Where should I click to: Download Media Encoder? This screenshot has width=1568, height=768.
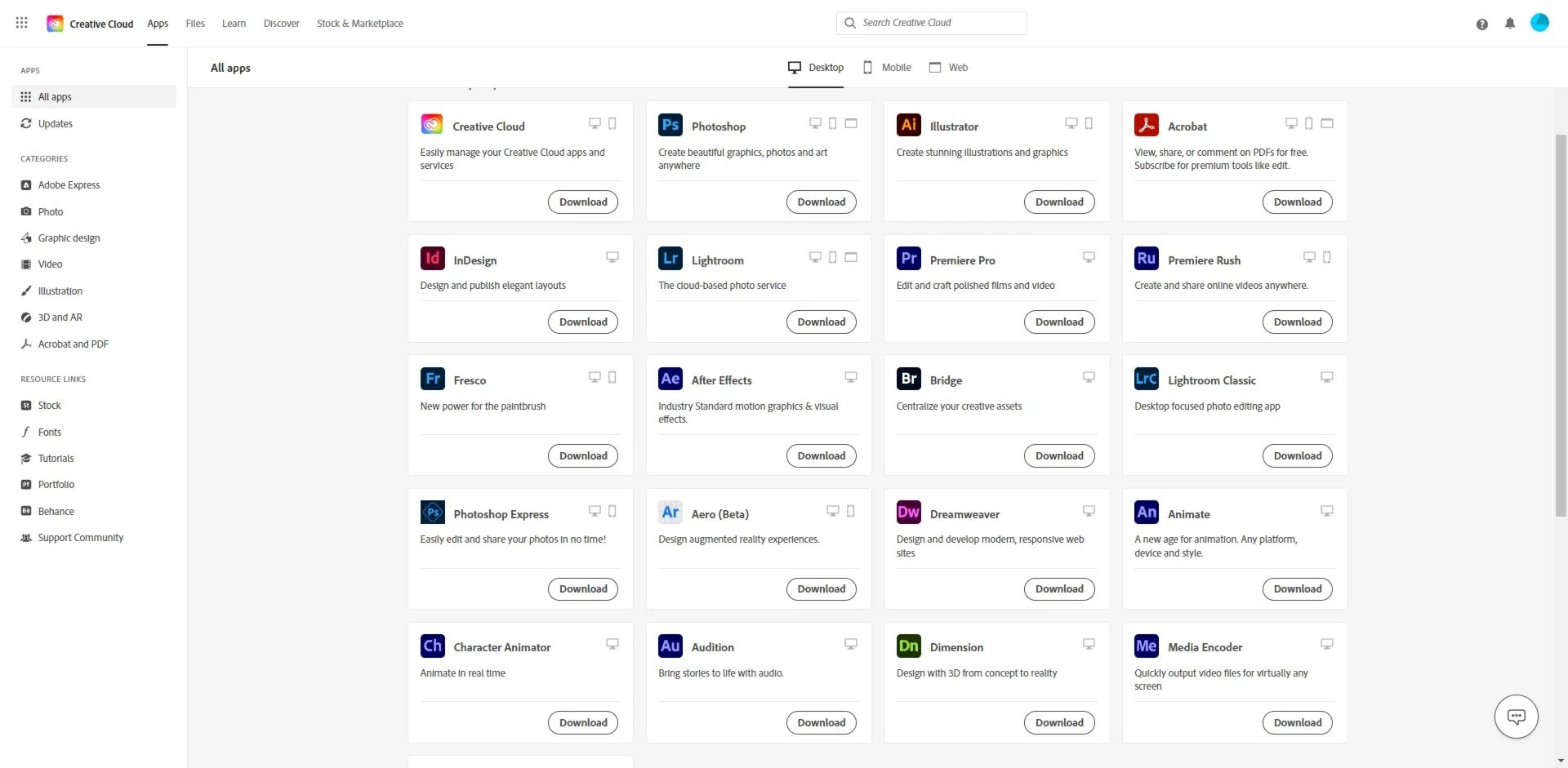1298,723
